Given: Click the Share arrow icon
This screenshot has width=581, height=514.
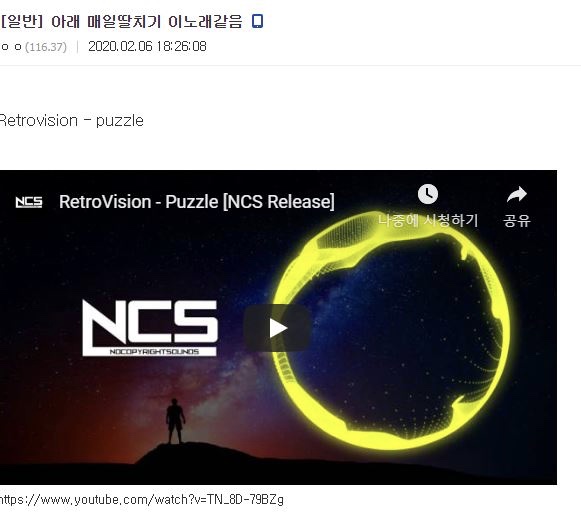Looking at the screenshot, I should pos(517,194).
